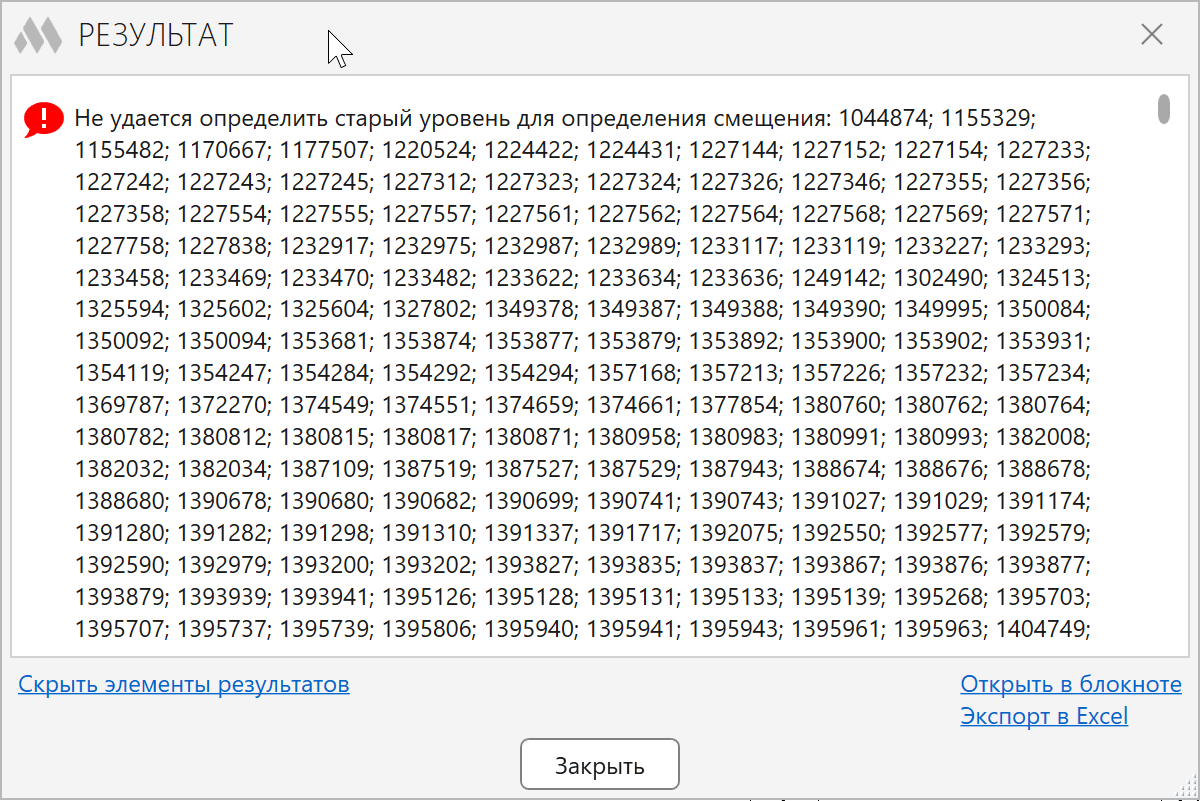Click element ID 1391174

click(x=1040, y=502)
